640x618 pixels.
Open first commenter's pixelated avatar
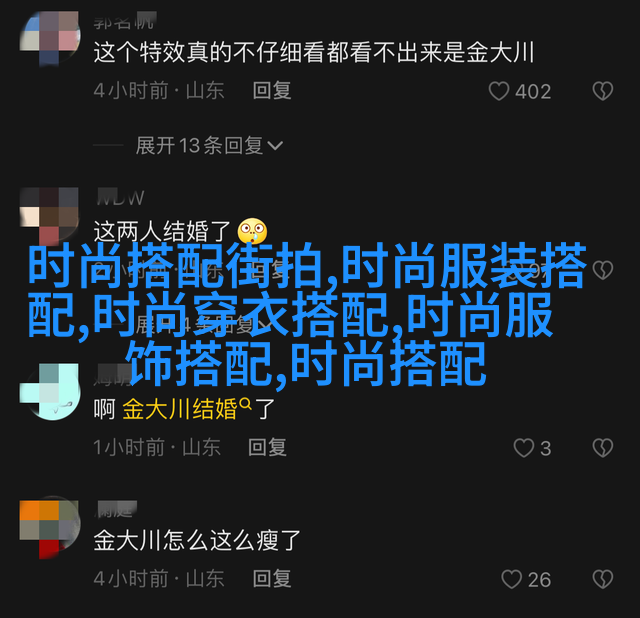pos(50,38)
